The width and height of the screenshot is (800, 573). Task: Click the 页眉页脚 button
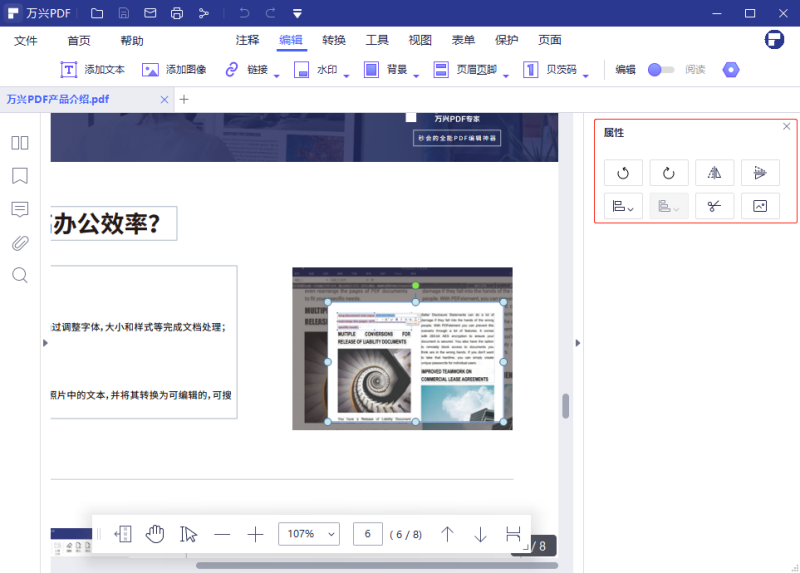[x=465, y=69]
